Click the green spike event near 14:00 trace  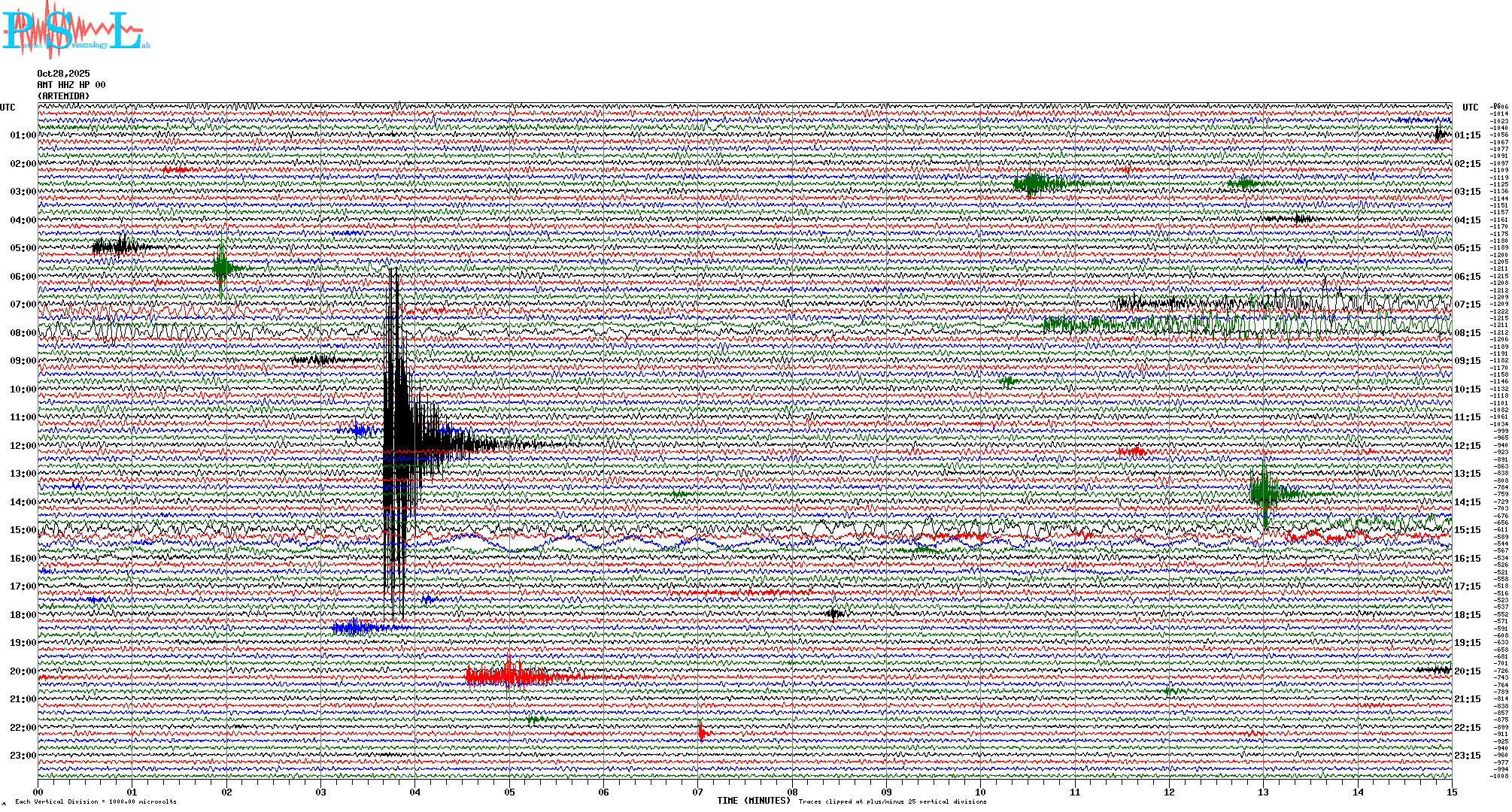click(1265, 492)
